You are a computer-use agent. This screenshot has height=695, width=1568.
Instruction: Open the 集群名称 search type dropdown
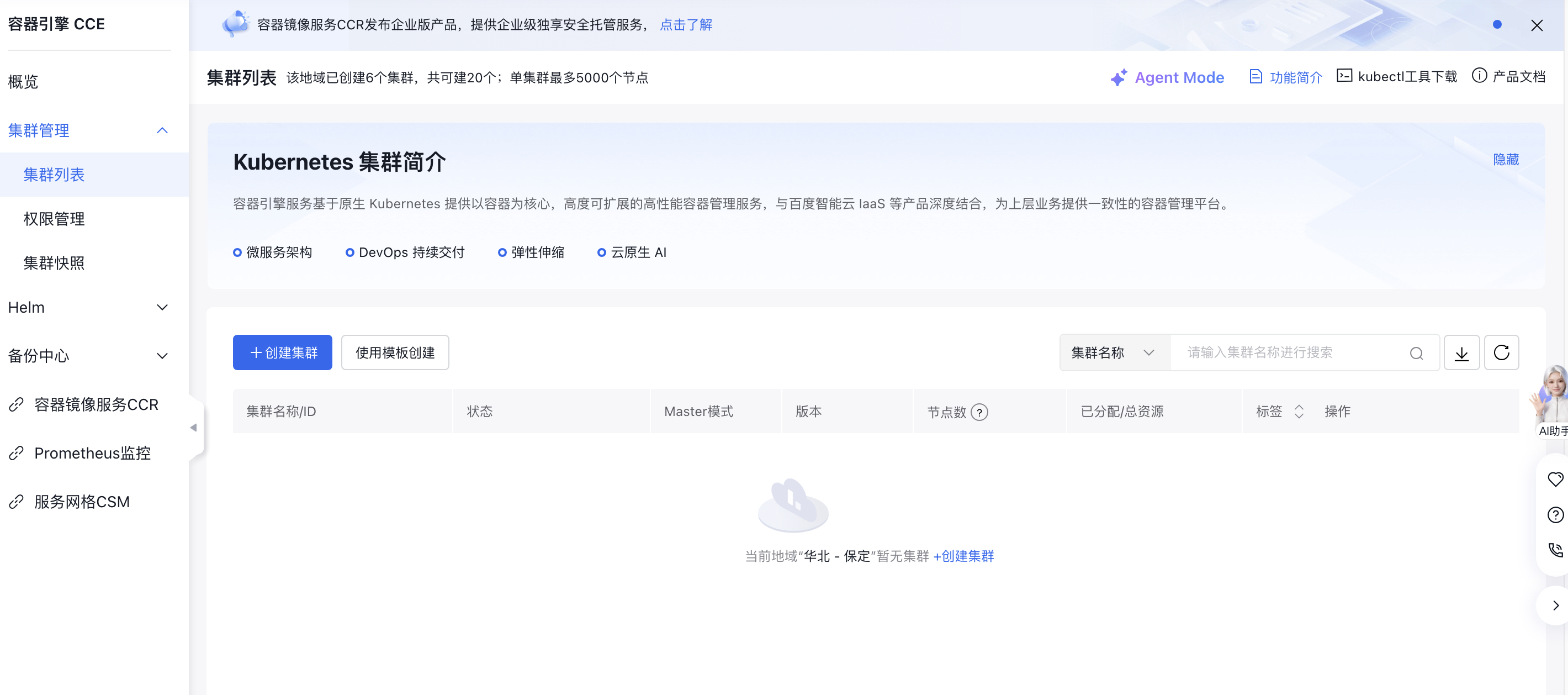click(1114, 352)
